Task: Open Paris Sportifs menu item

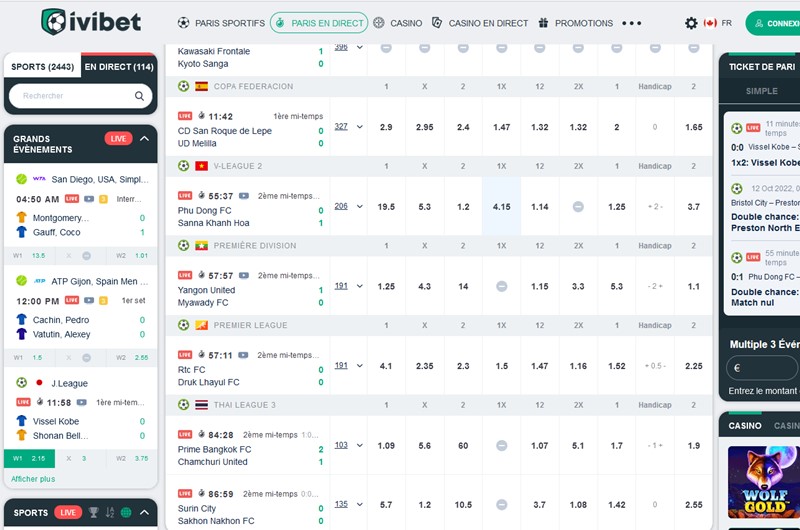Action: point(221,23)
